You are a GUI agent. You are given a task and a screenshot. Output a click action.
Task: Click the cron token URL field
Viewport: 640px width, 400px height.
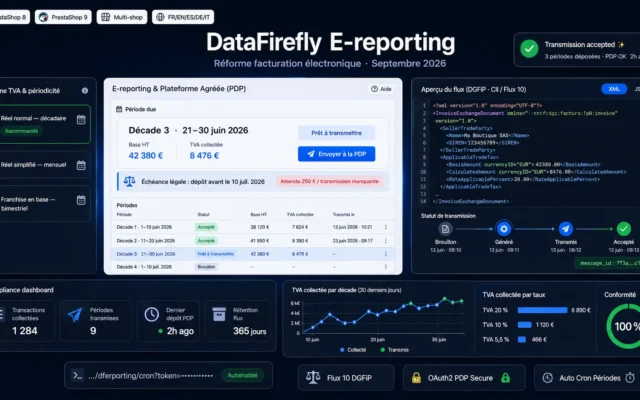point(168,375)
